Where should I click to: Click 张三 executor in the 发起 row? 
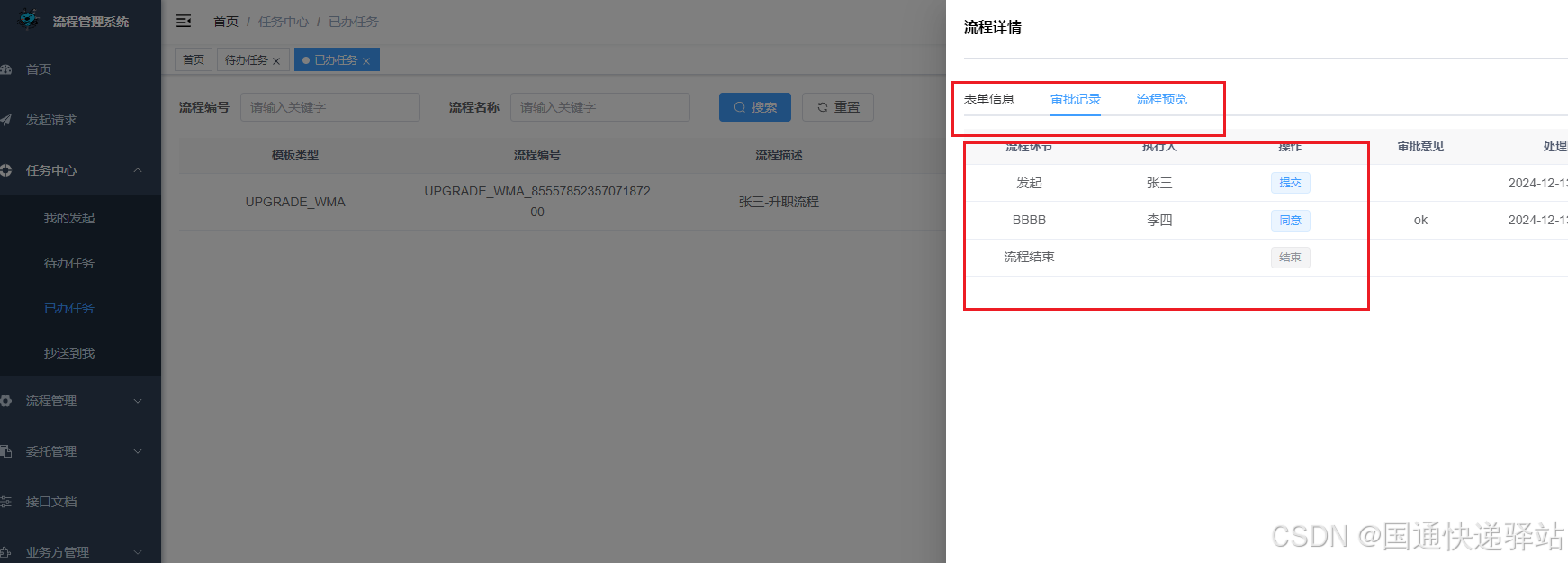(1159, 183)
